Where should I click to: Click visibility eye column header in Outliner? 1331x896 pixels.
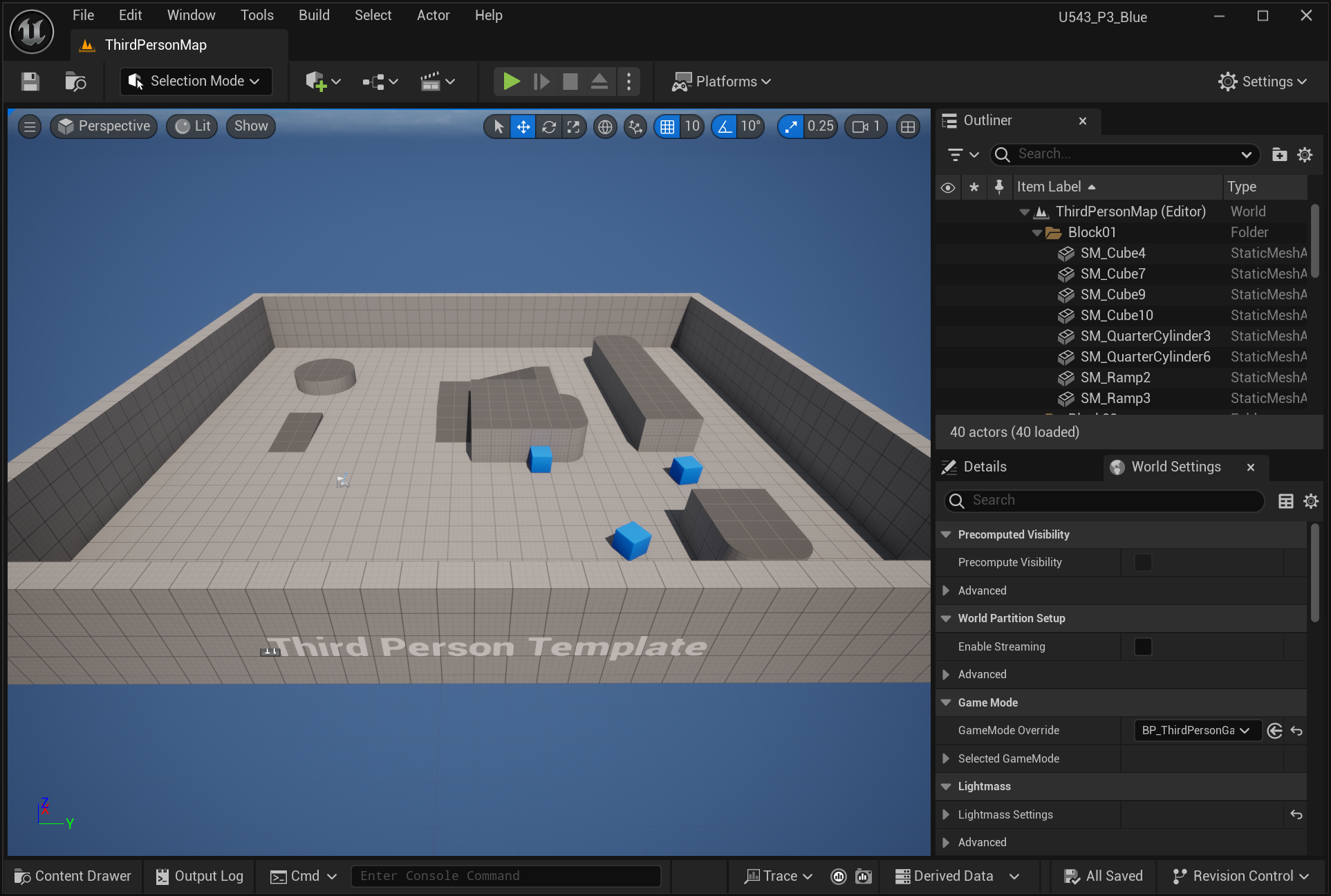pos(948,187)
